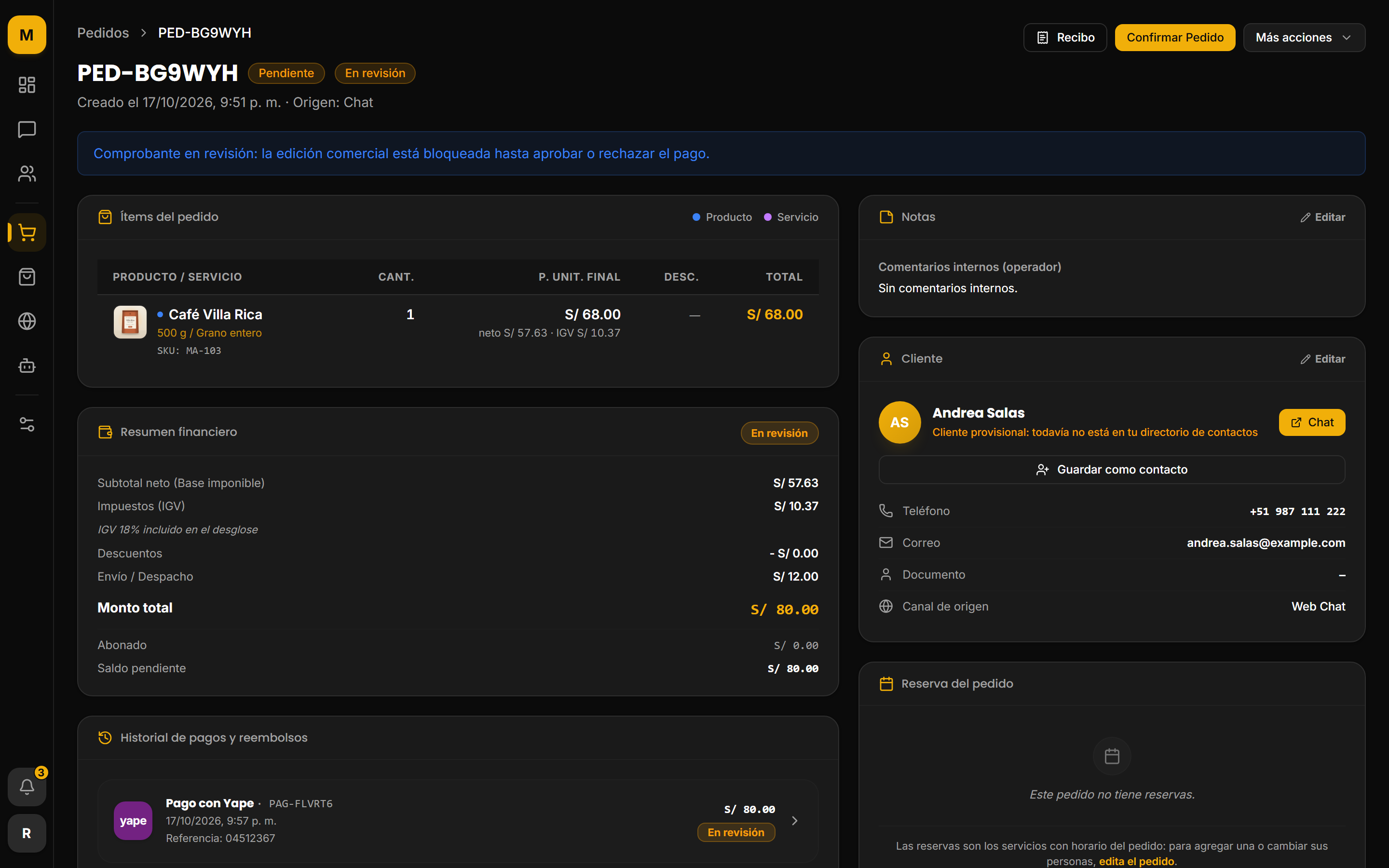The height and width of the screenshot is (868, 1389).
Task: Click the Saldo pendiente S/ 80.00 value
Action: tap(793, 668)
